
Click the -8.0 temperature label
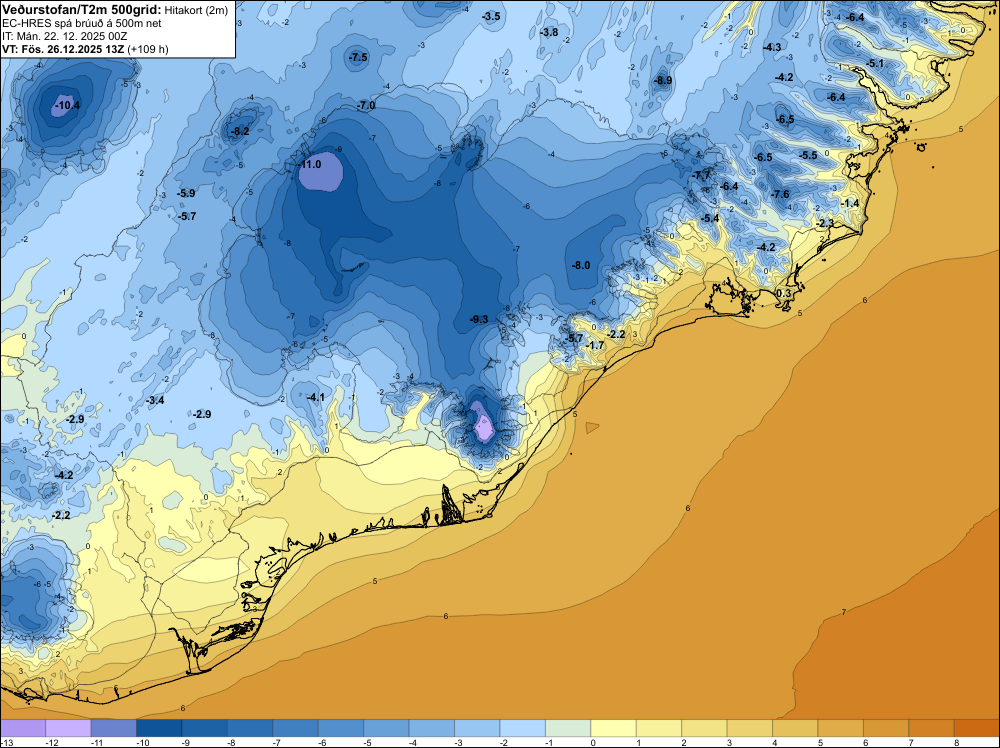(x=580, y=265)
